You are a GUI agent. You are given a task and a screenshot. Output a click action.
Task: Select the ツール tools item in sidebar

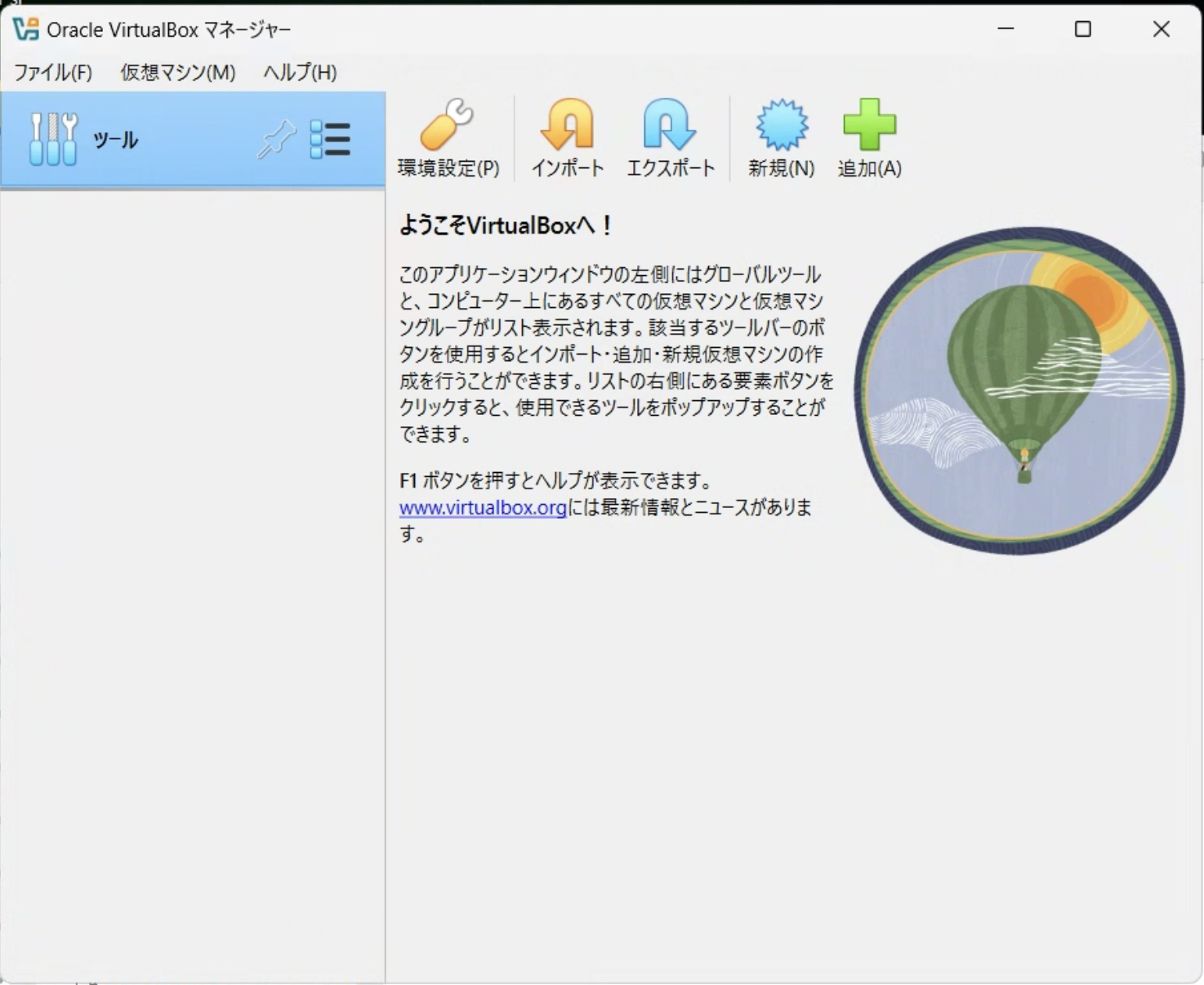point(192,140)
